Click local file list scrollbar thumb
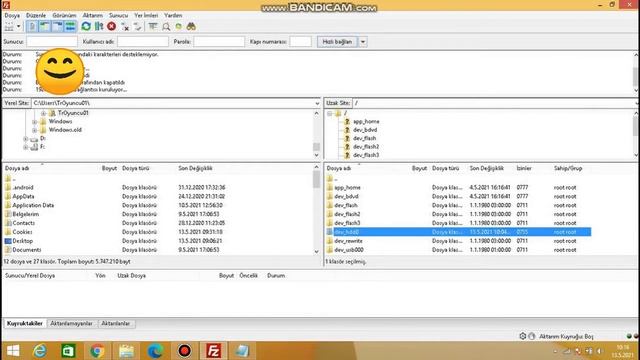640x360 pixels. (317, 179)
